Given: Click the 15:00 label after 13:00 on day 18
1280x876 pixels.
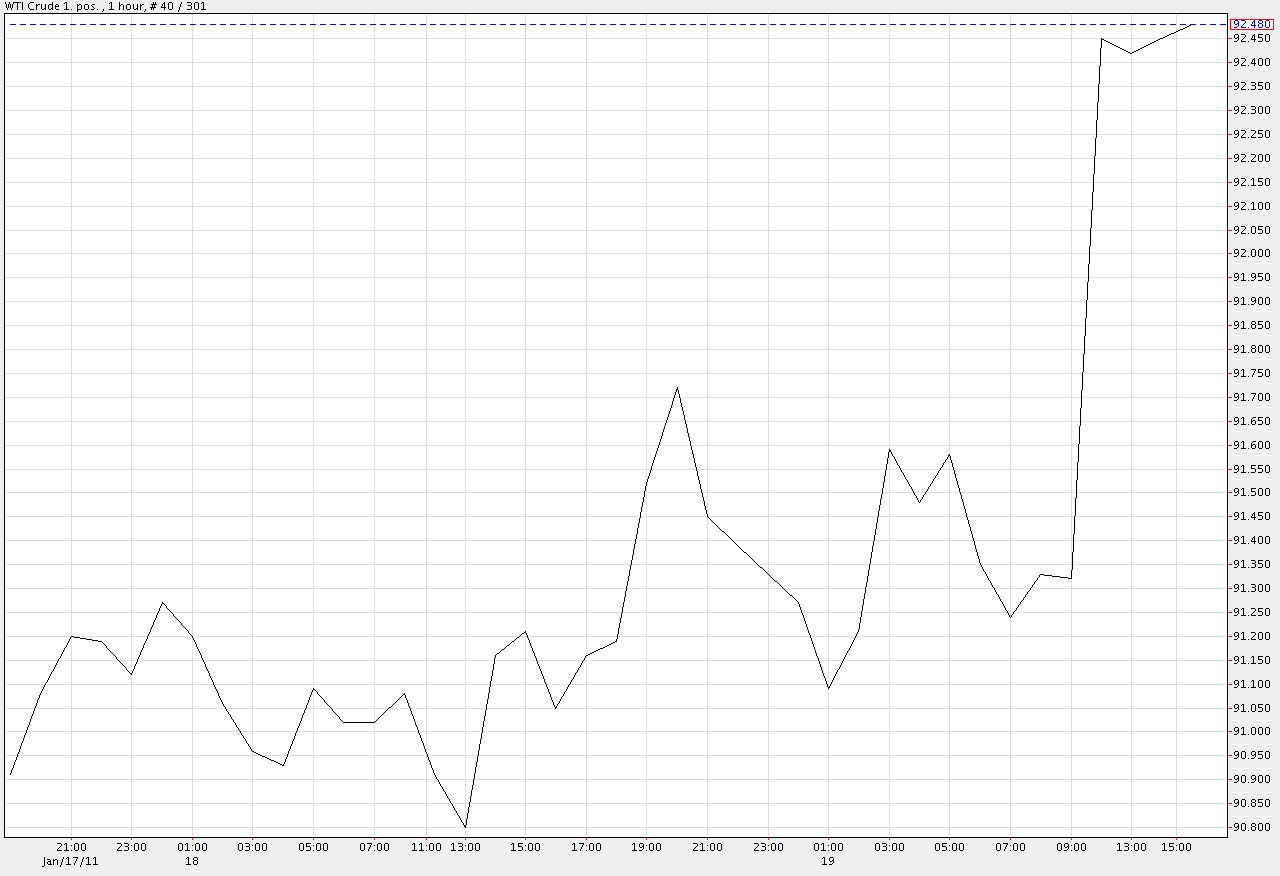Looking at the screenshot, I should [525, 847].
